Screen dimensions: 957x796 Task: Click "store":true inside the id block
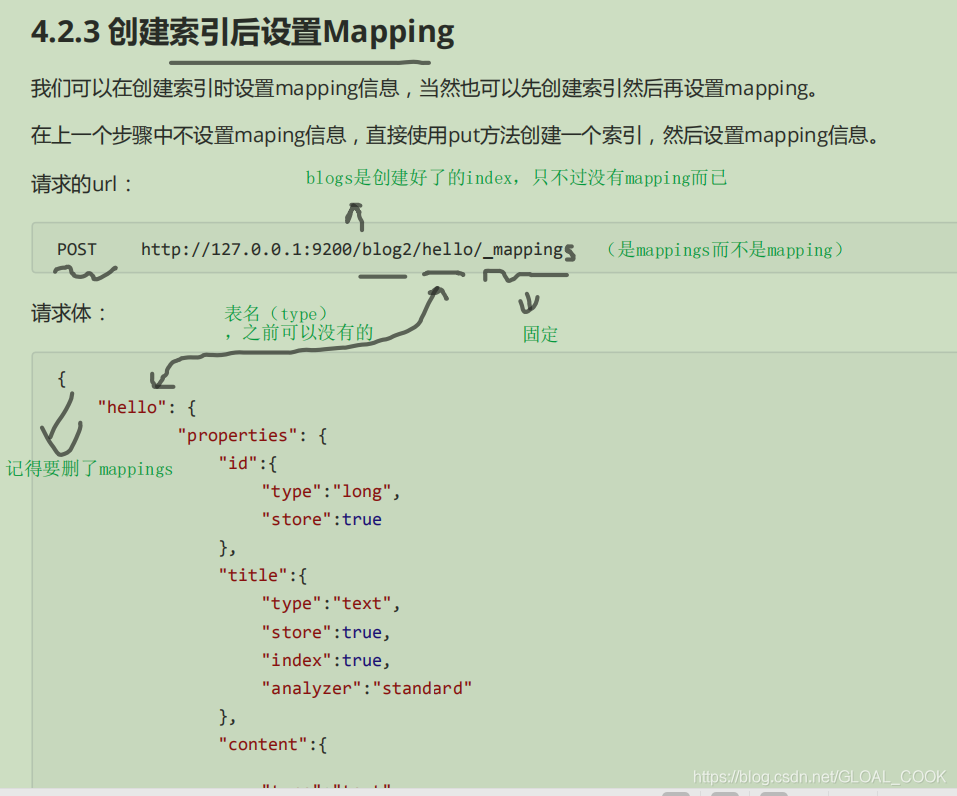click(322, 519)
